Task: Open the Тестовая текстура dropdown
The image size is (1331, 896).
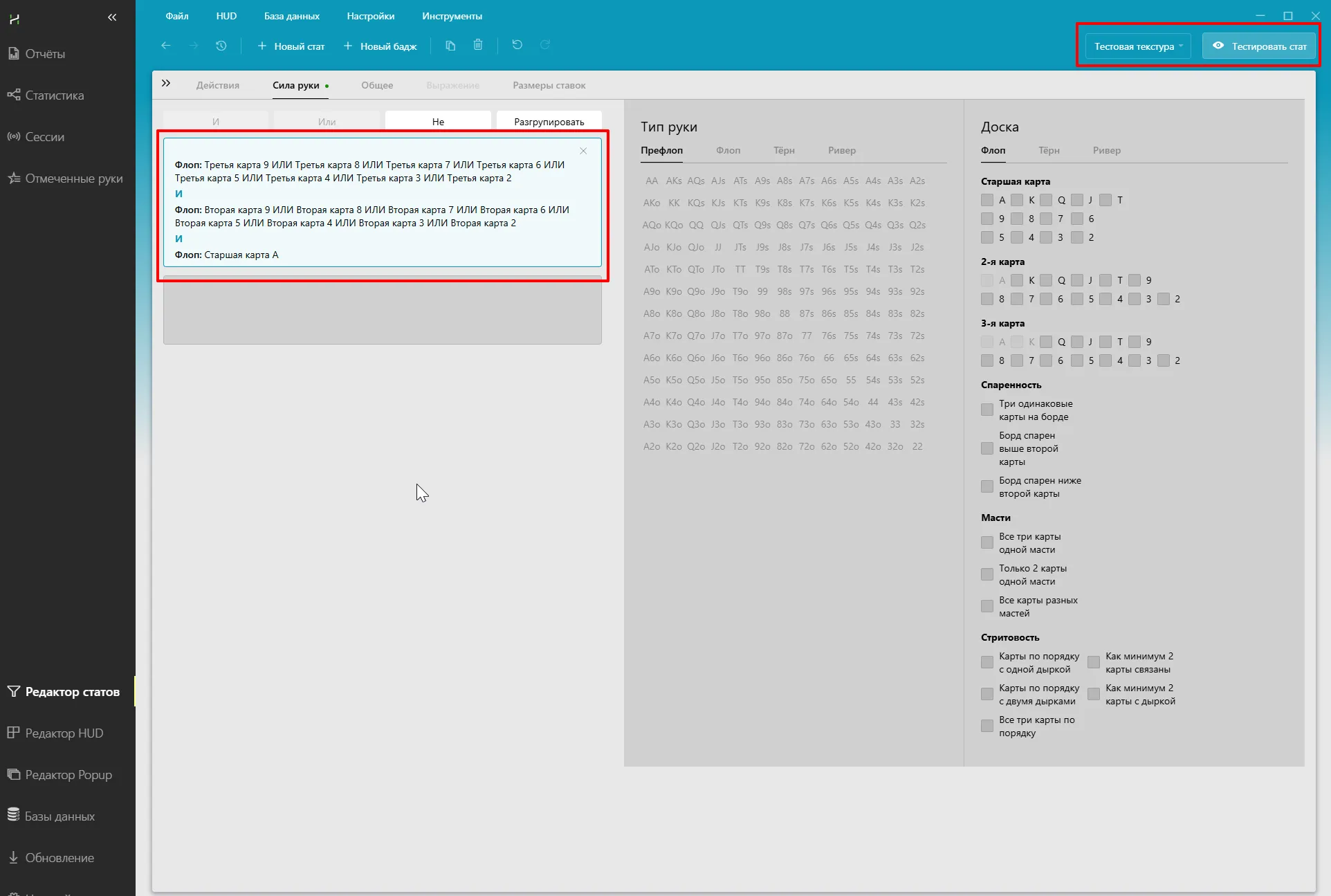Action: point(1138,46)
